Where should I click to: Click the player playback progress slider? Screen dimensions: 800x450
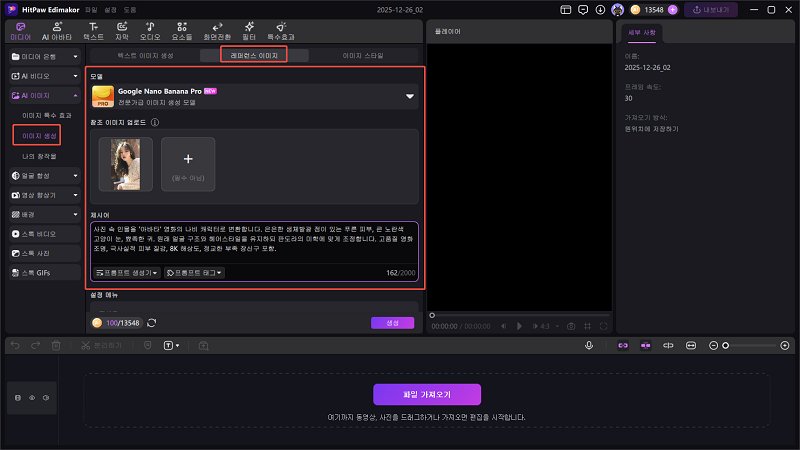[519, 315]
